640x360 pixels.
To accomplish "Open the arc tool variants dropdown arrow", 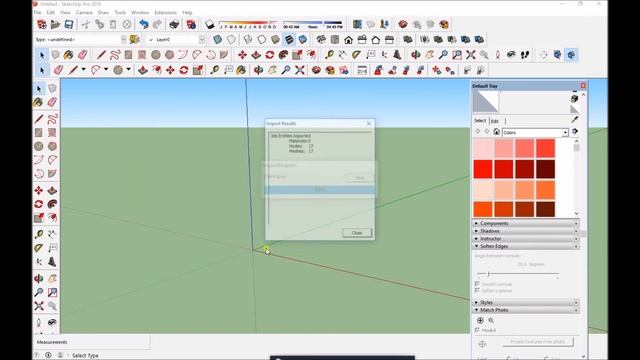I will [x=106, y=70].
